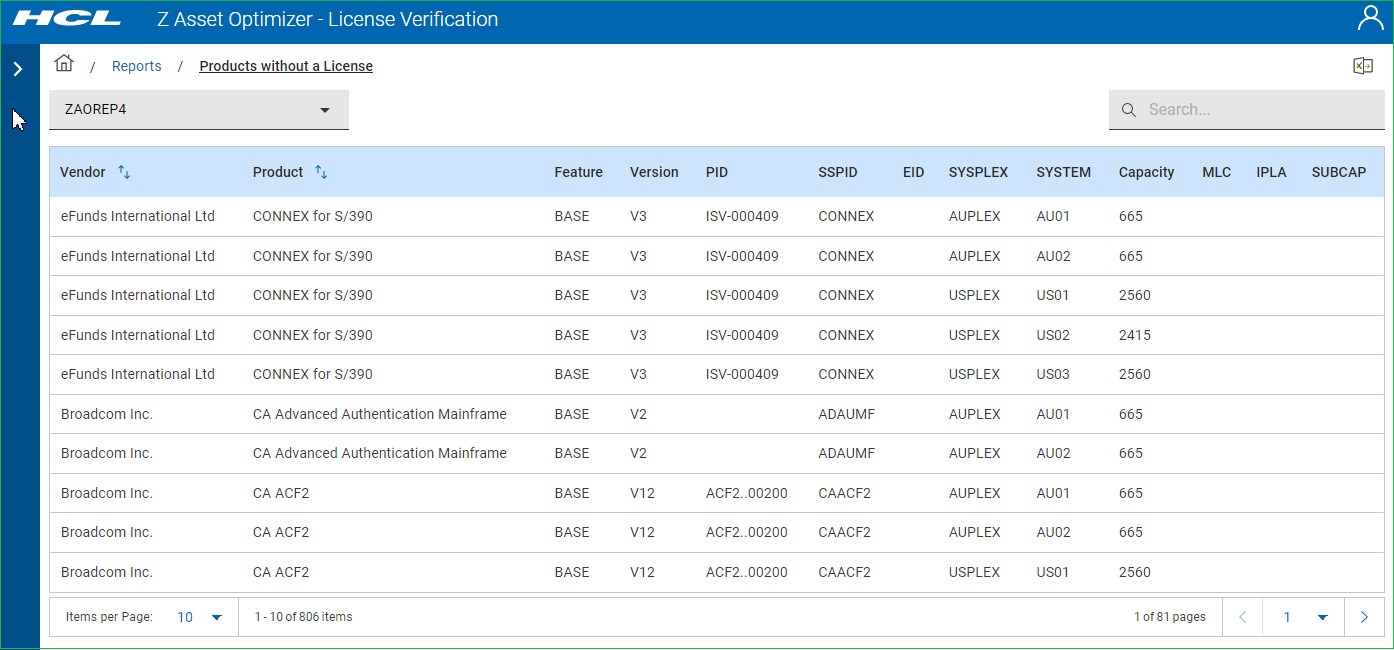Image resolution: width=1394 pixels, height=650 pixels.
Task: Click the SYSPLEX column header
Action: 978,172
